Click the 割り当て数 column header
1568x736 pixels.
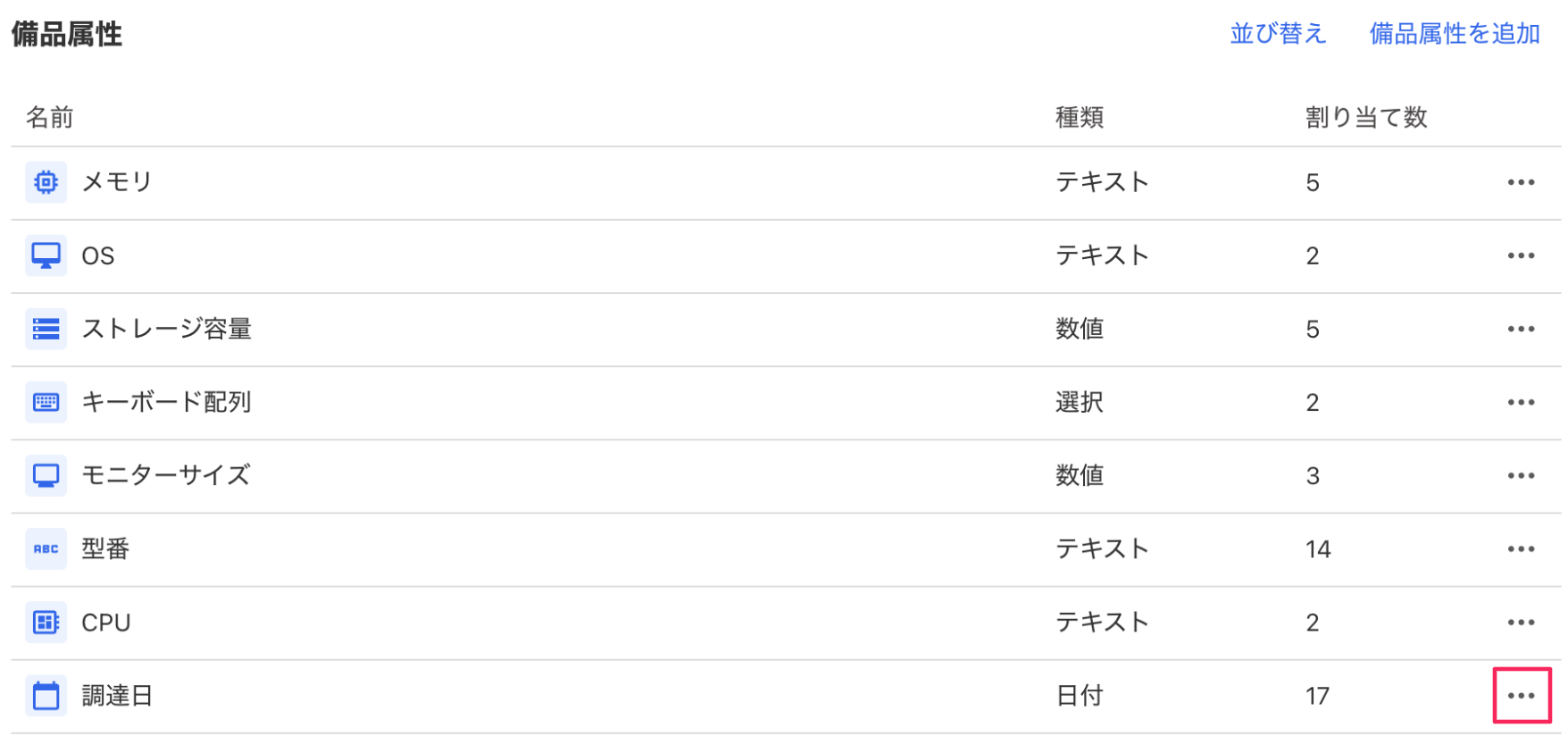click(1366, 116)
